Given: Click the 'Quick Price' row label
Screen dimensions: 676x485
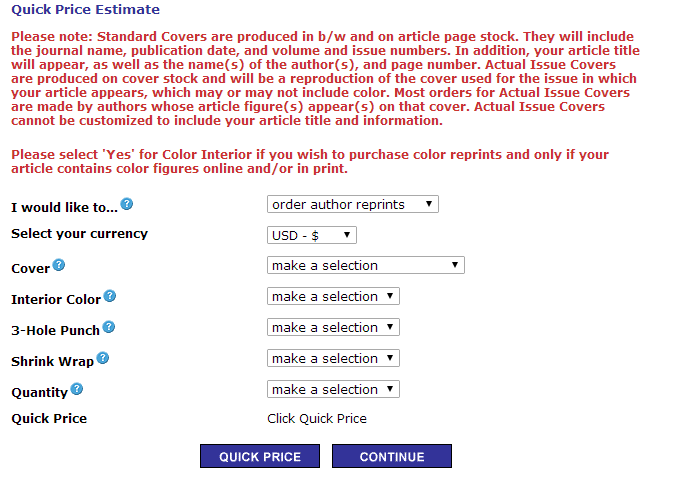Looking at the screenshot, I should (49, 419).
